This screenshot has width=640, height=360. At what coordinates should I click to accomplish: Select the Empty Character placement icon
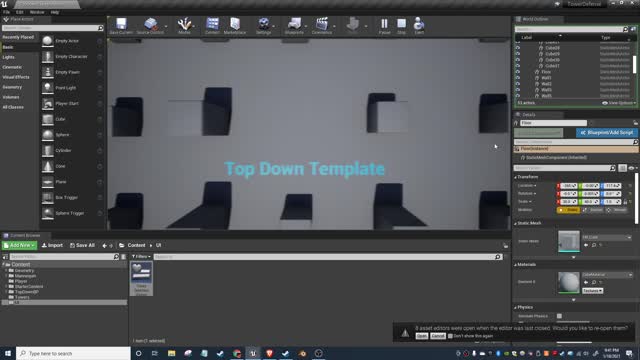(47, 56)
